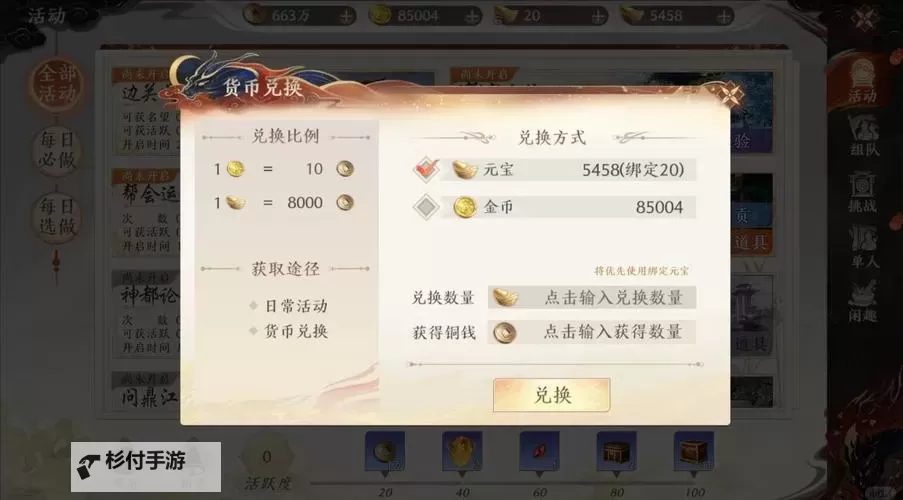Select the 金币 exchange method checkbox

tap(426, 207)
